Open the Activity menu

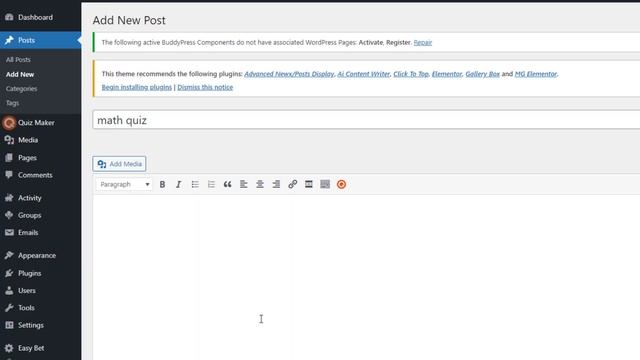[29, 198]
